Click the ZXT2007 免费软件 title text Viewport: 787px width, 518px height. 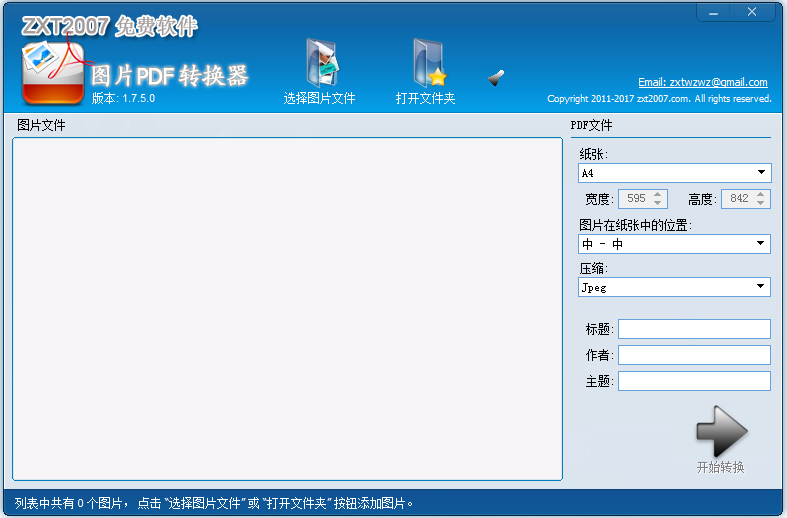point(109,26)
